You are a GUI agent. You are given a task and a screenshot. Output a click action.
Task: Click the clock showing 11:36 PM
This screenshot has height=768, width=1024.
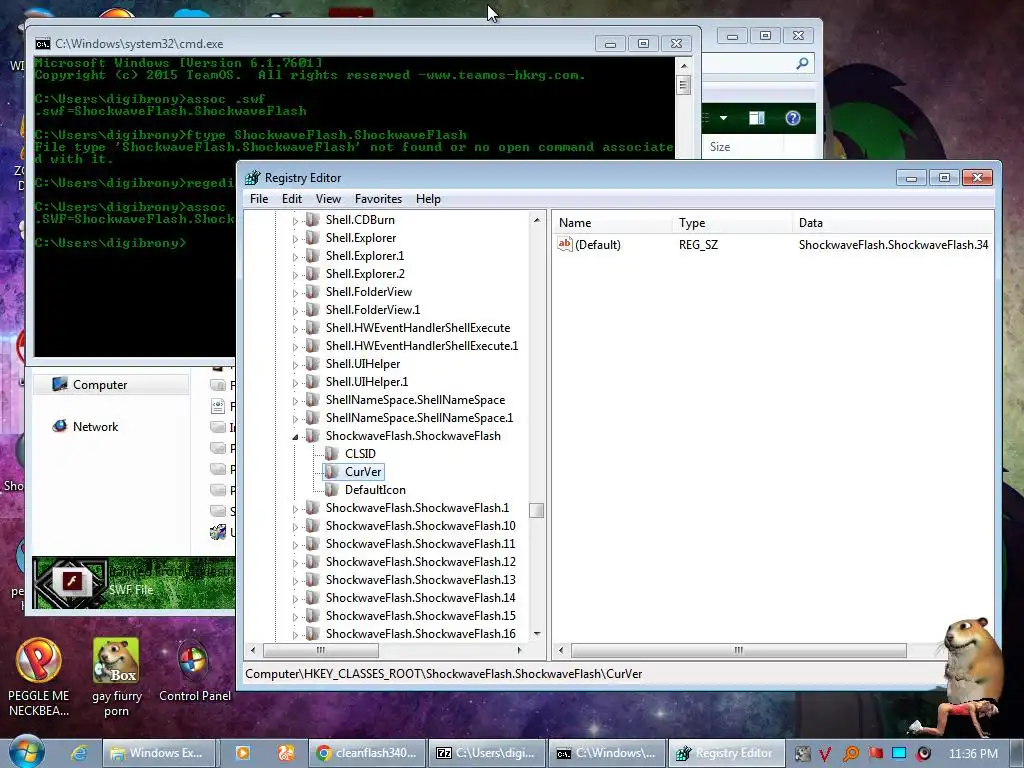[x=973, y=754]
